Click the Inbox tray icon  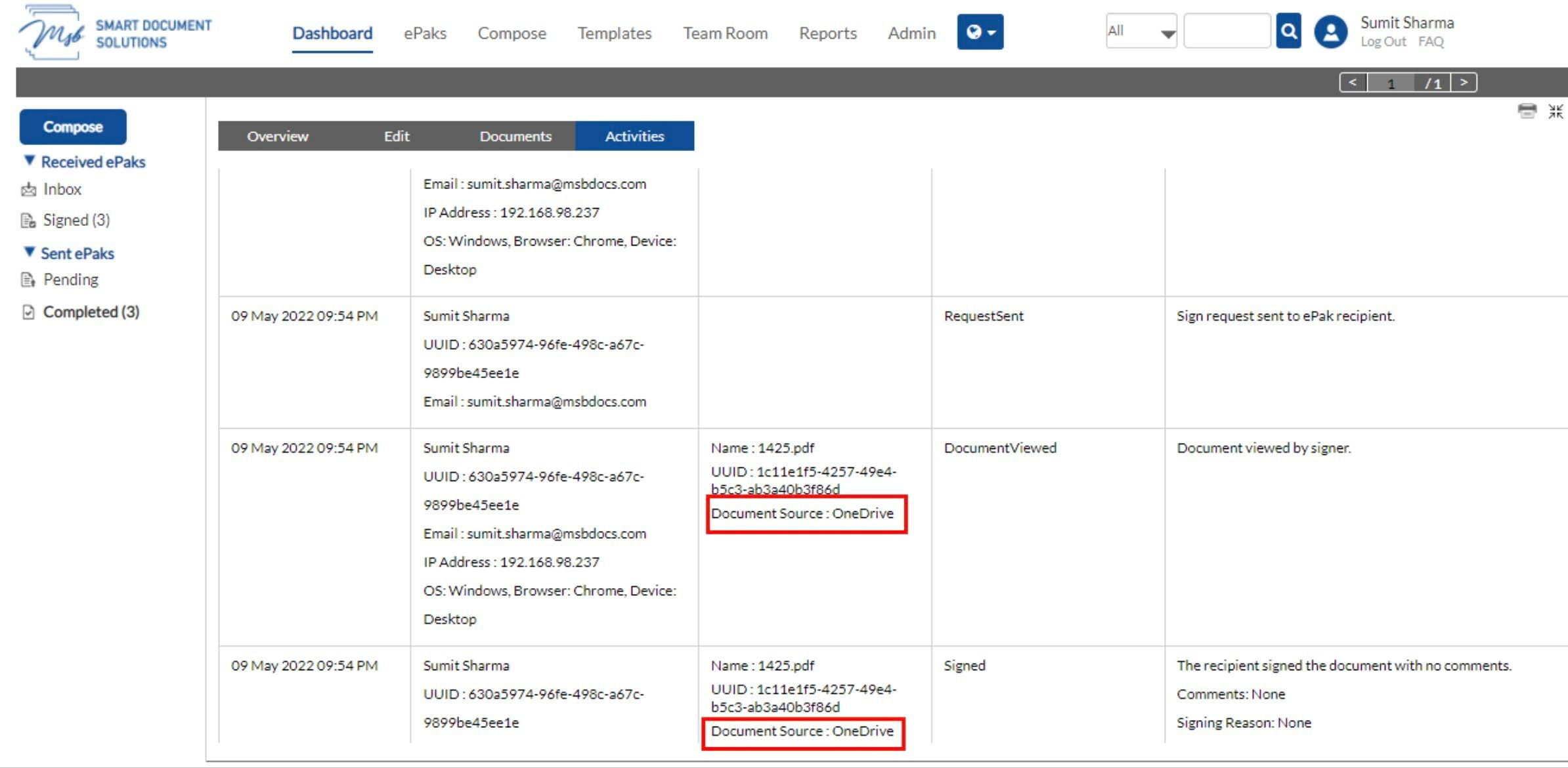point(28,190)
